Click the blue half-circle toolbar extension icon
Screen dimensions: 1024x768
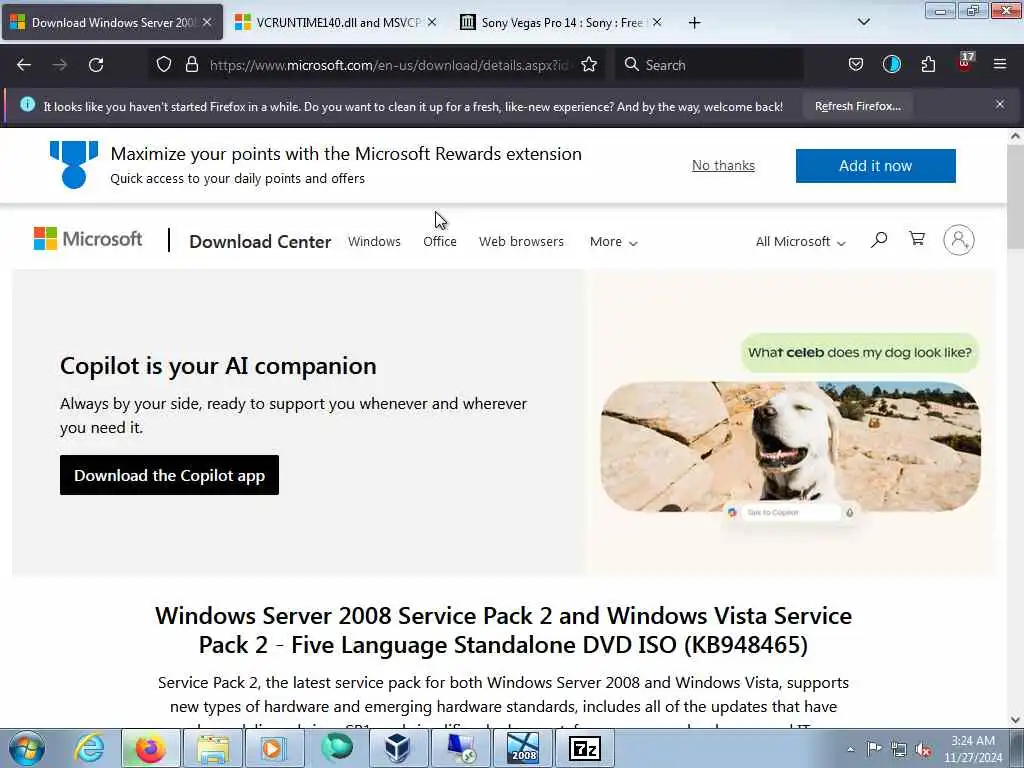891,64
